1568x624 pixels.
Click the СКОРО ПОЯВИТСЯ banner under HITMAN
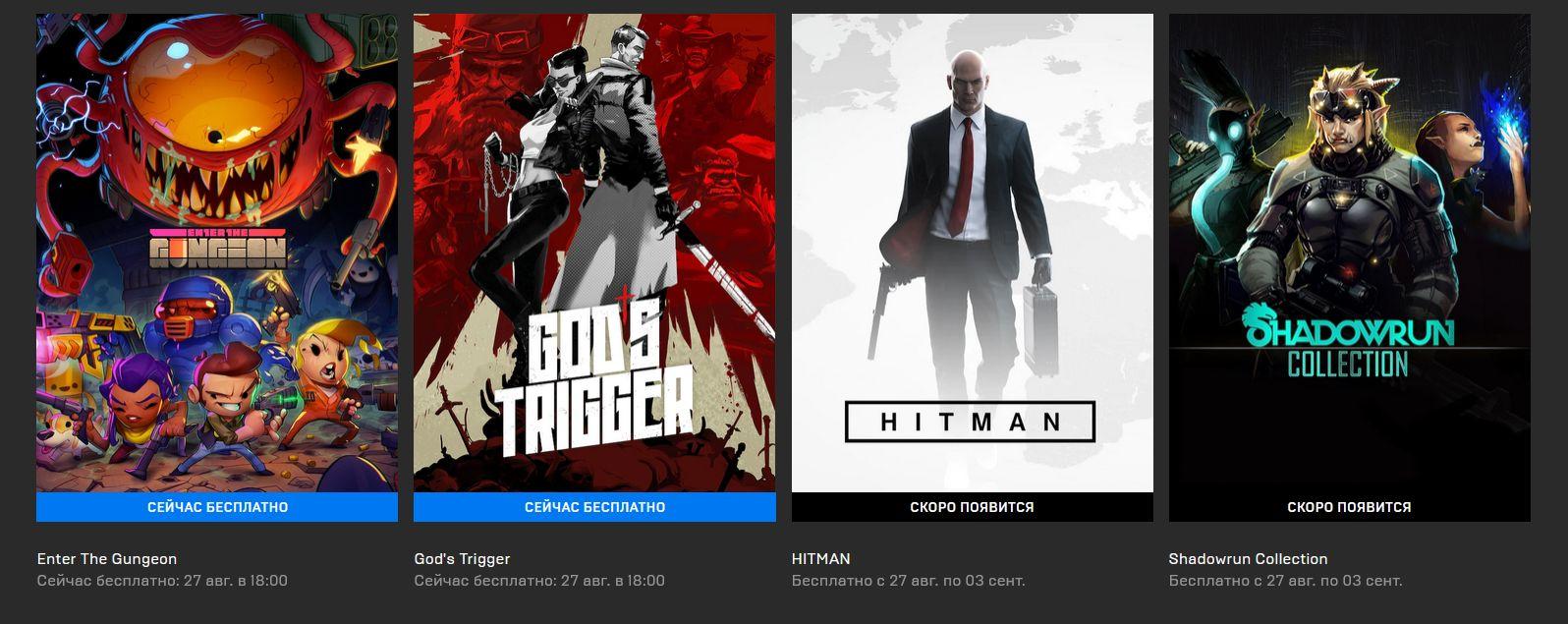click(x=972, y=507)
